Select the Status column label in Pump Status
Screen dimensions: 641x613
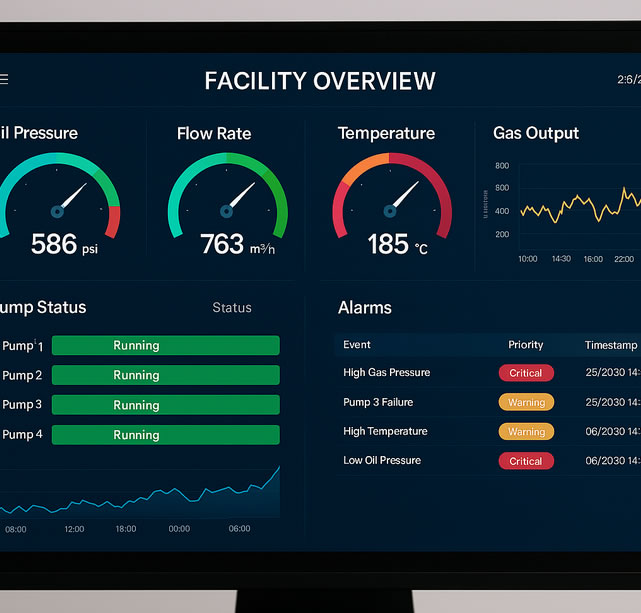232,308
